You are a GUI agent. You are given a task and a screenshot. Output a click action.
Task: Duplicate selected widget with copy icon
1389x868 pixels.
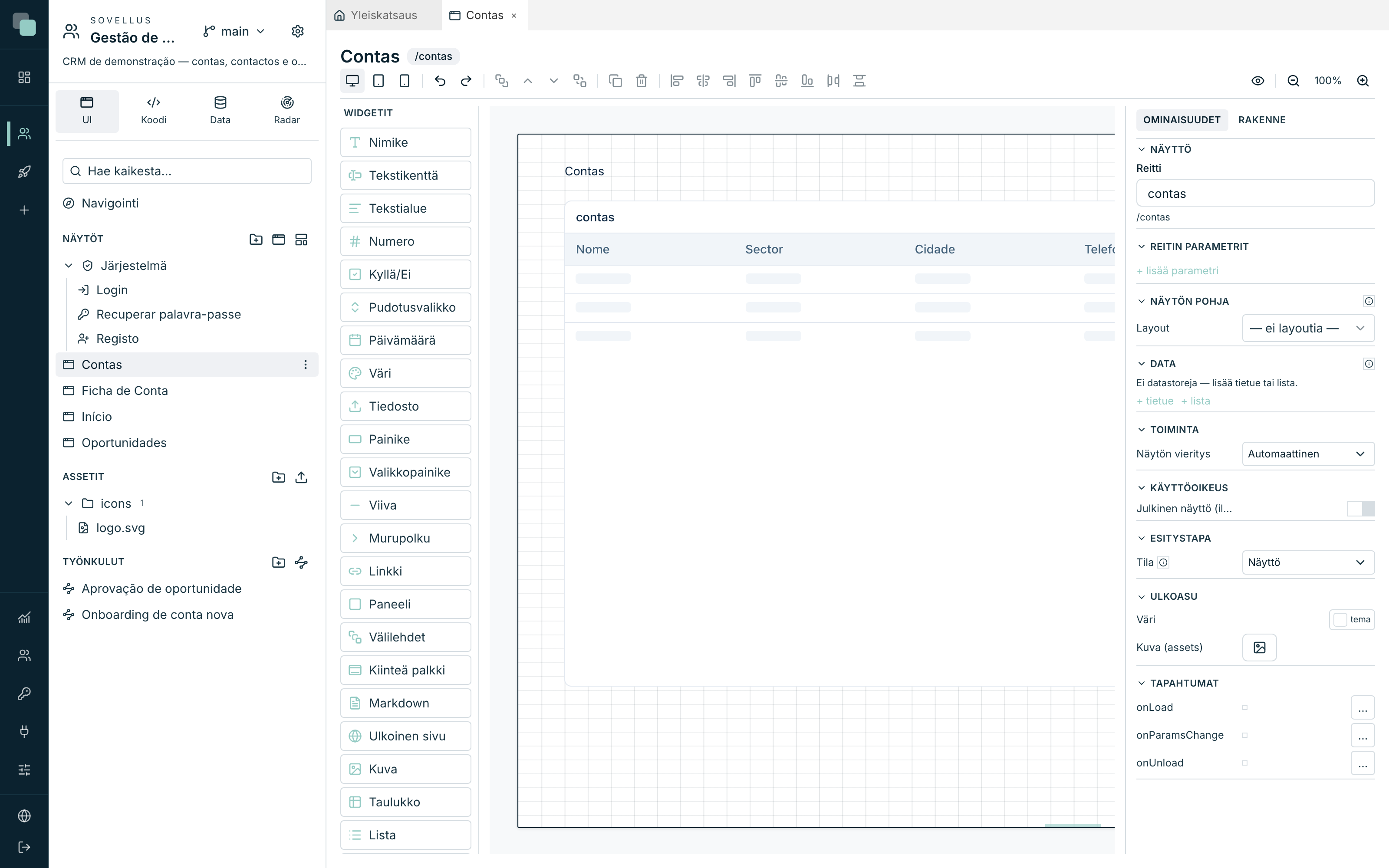(x=616, y=81)
